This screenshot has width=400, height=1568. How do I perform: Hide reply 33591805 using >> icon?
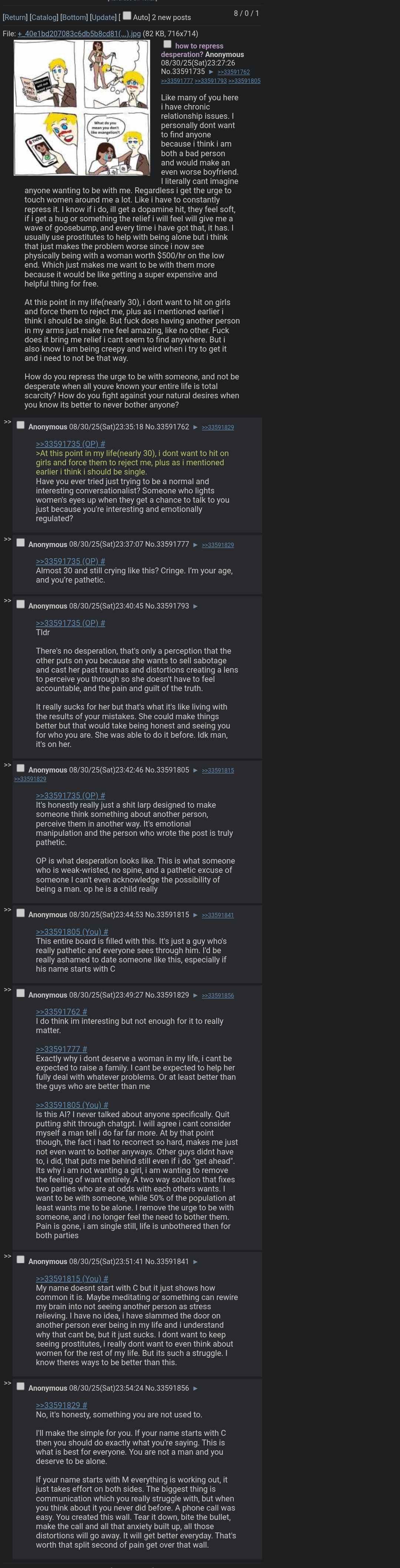7,765
